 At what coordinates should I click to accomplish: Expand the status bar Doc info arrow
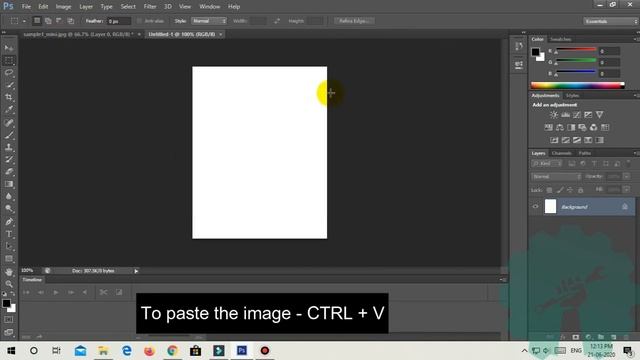pyautogui.click(x=136, y=271)
